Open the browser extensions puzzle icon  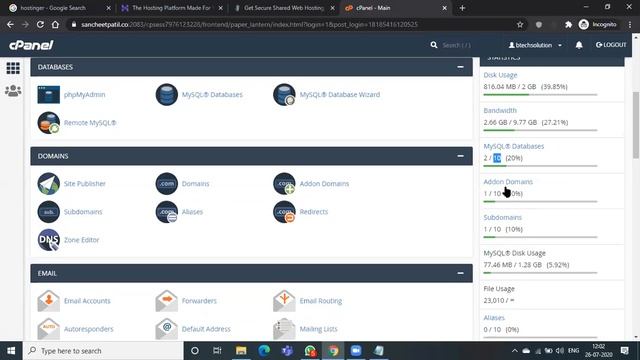[568, 24]
